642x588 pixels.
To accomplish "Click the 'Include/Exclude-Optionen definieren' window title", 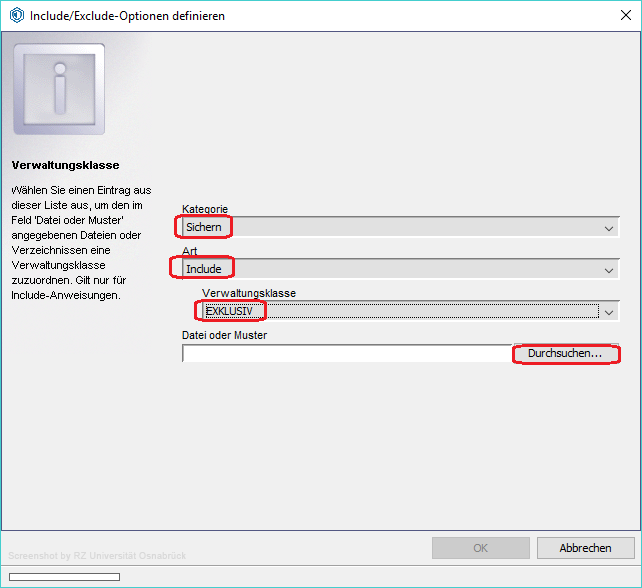I will (127, 16).
